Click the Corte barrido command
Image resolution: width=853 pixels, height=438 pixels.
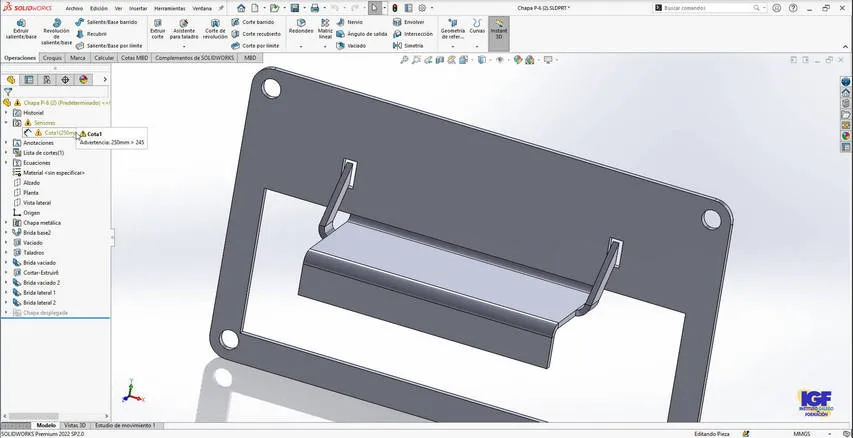pos(252,22)
